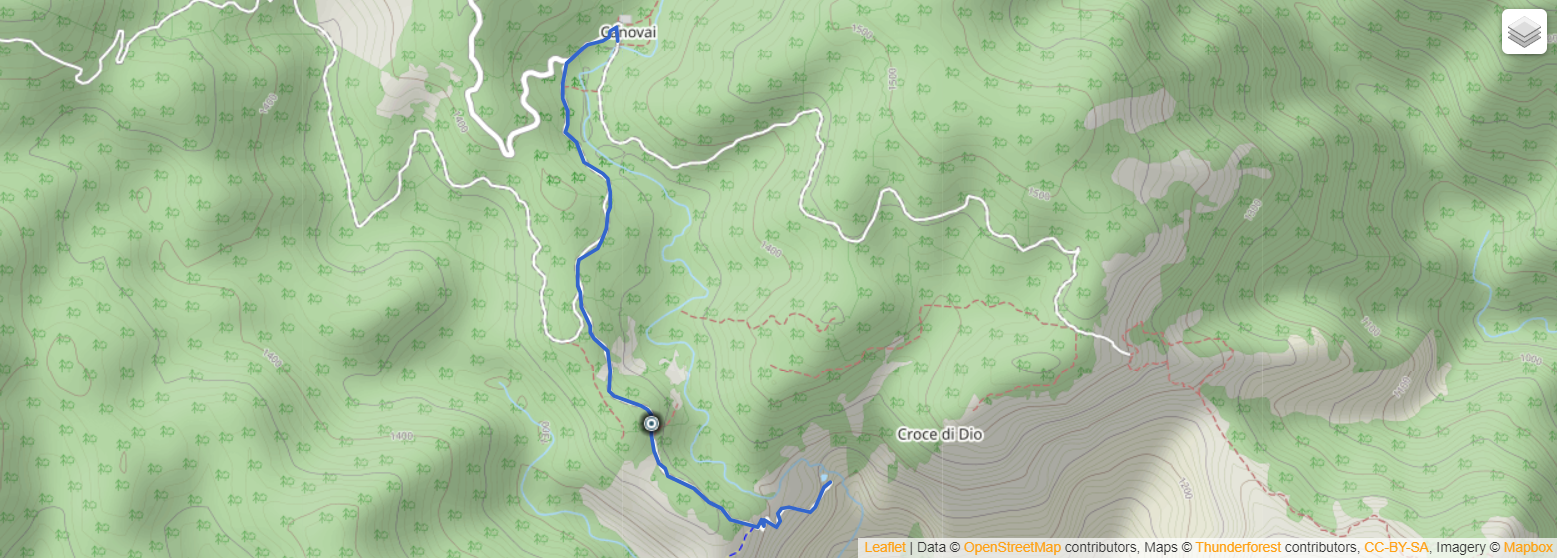
Task: Click the circular position marker on the route
Action: [x=651, y=424]
